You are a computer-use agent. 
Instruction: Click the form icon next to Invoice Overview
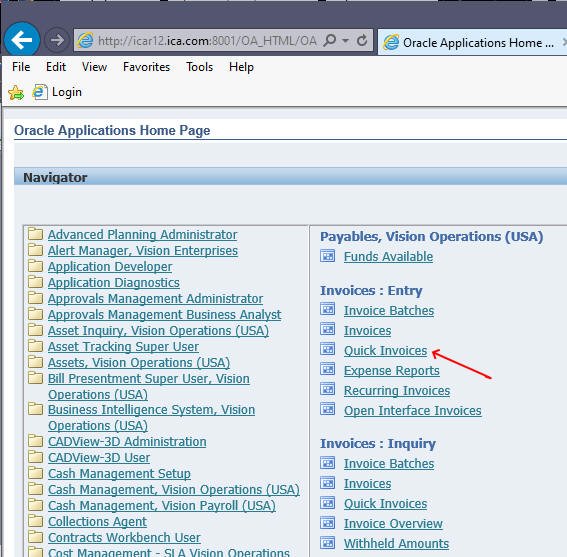(x=328, y=523)
